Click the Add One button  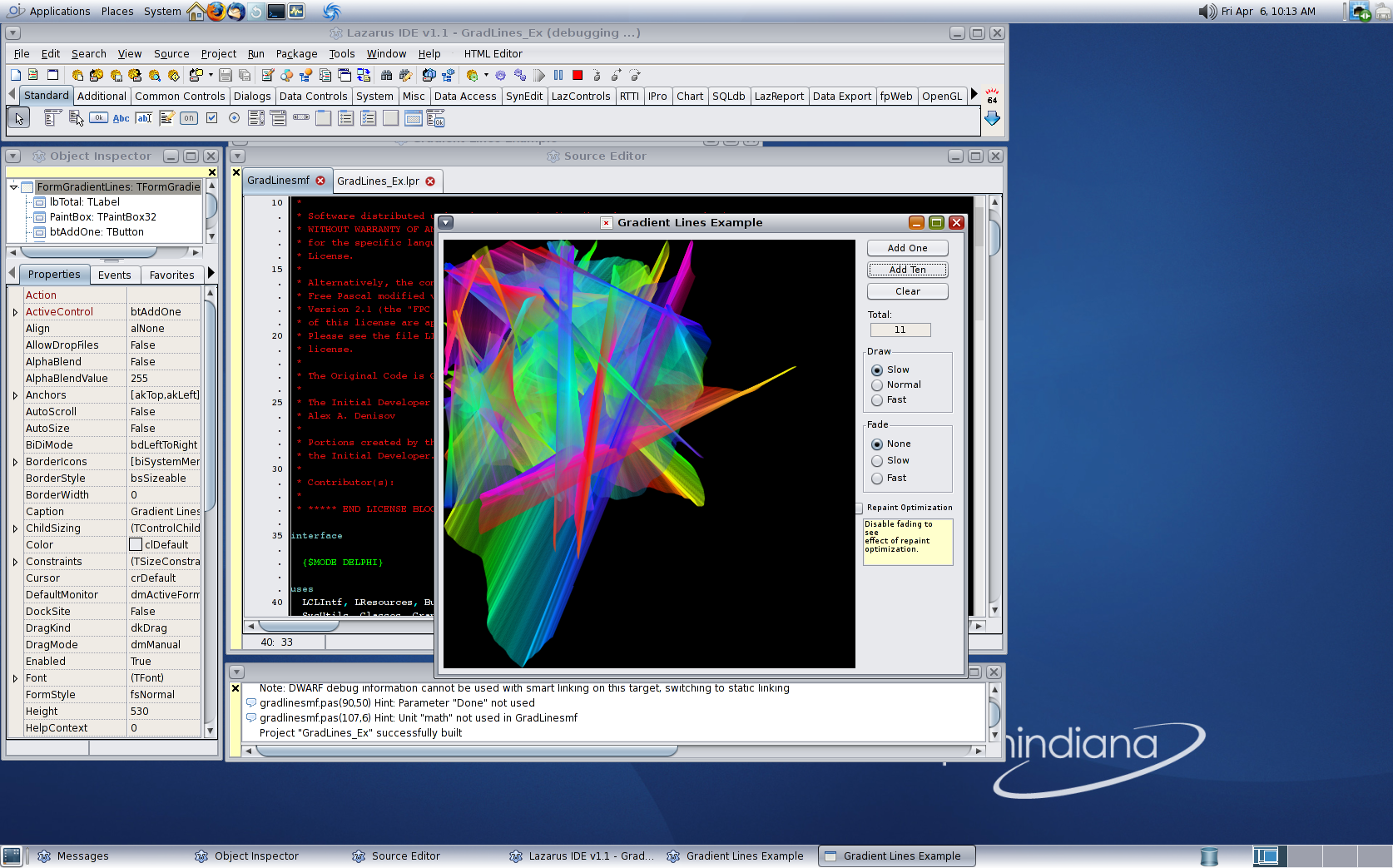[x=907, y=248]
